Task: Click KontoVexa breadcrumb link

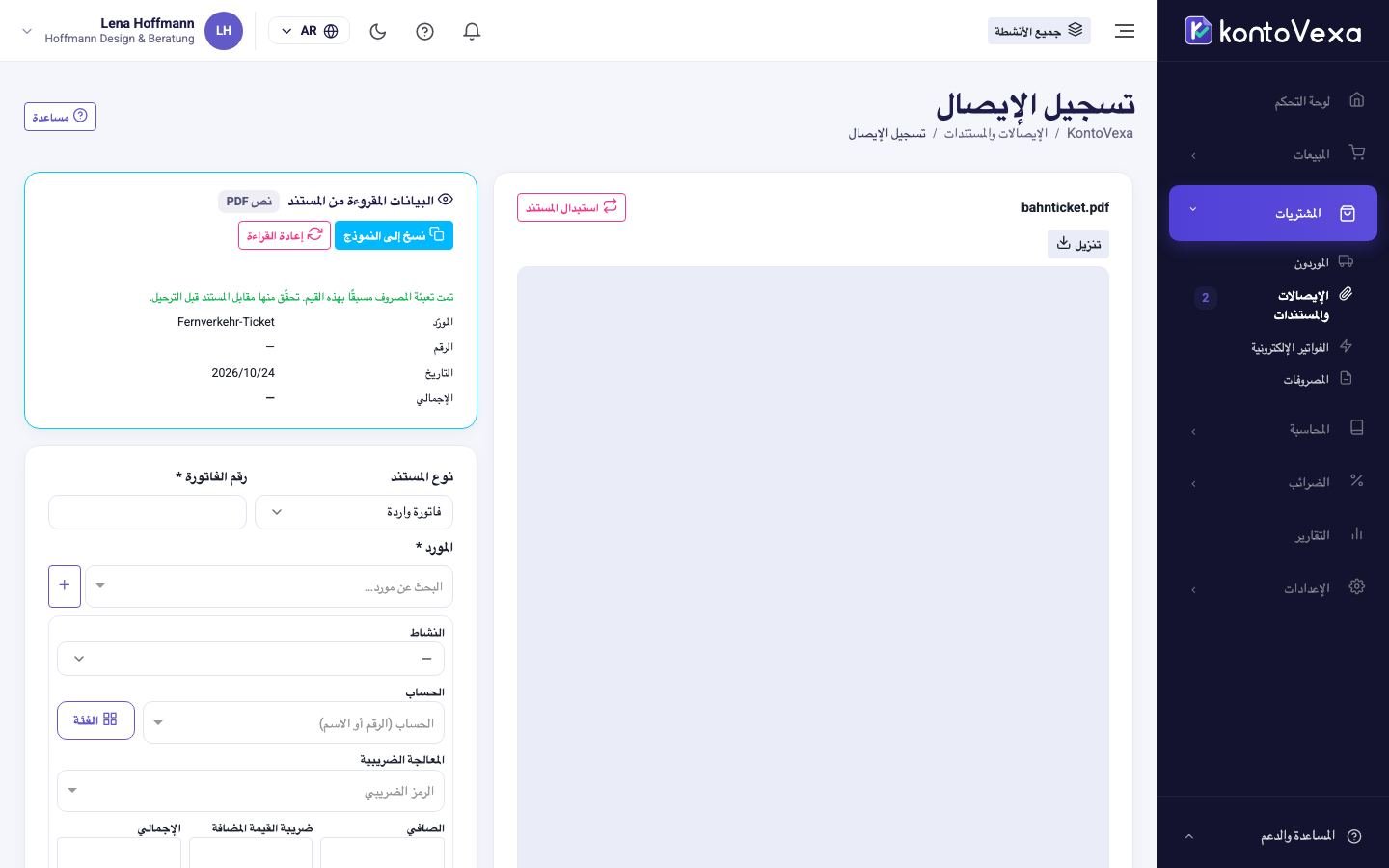Action: (1100, 133)
